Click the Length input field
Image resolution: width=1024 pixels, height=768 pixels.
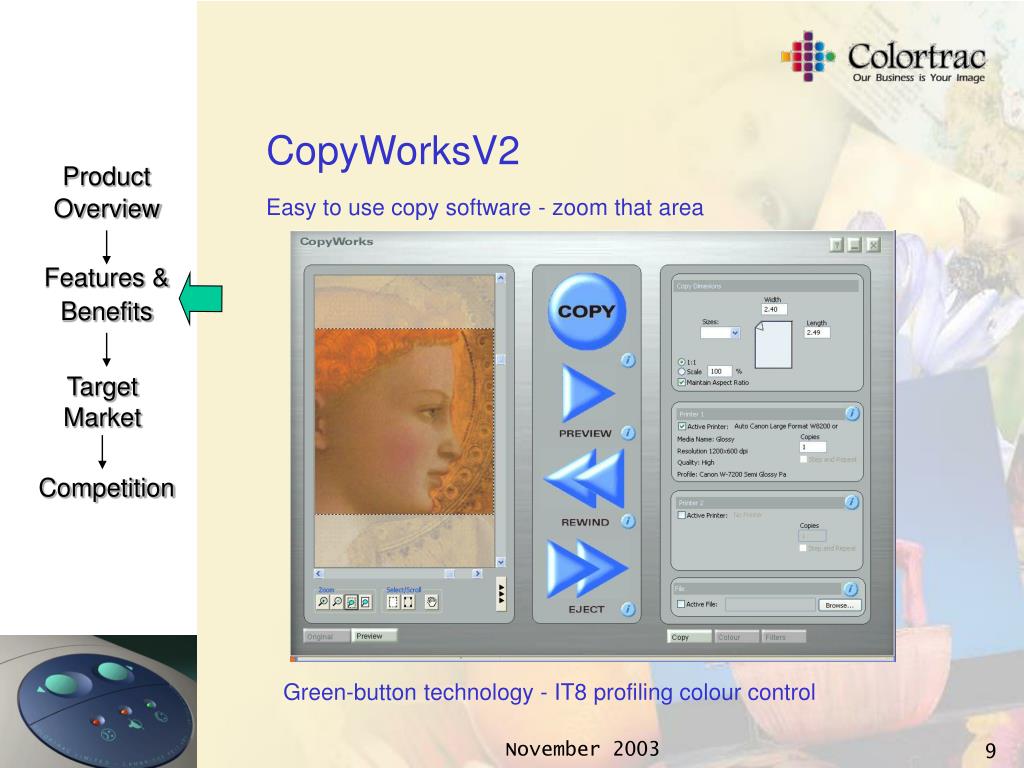point(817,332)
